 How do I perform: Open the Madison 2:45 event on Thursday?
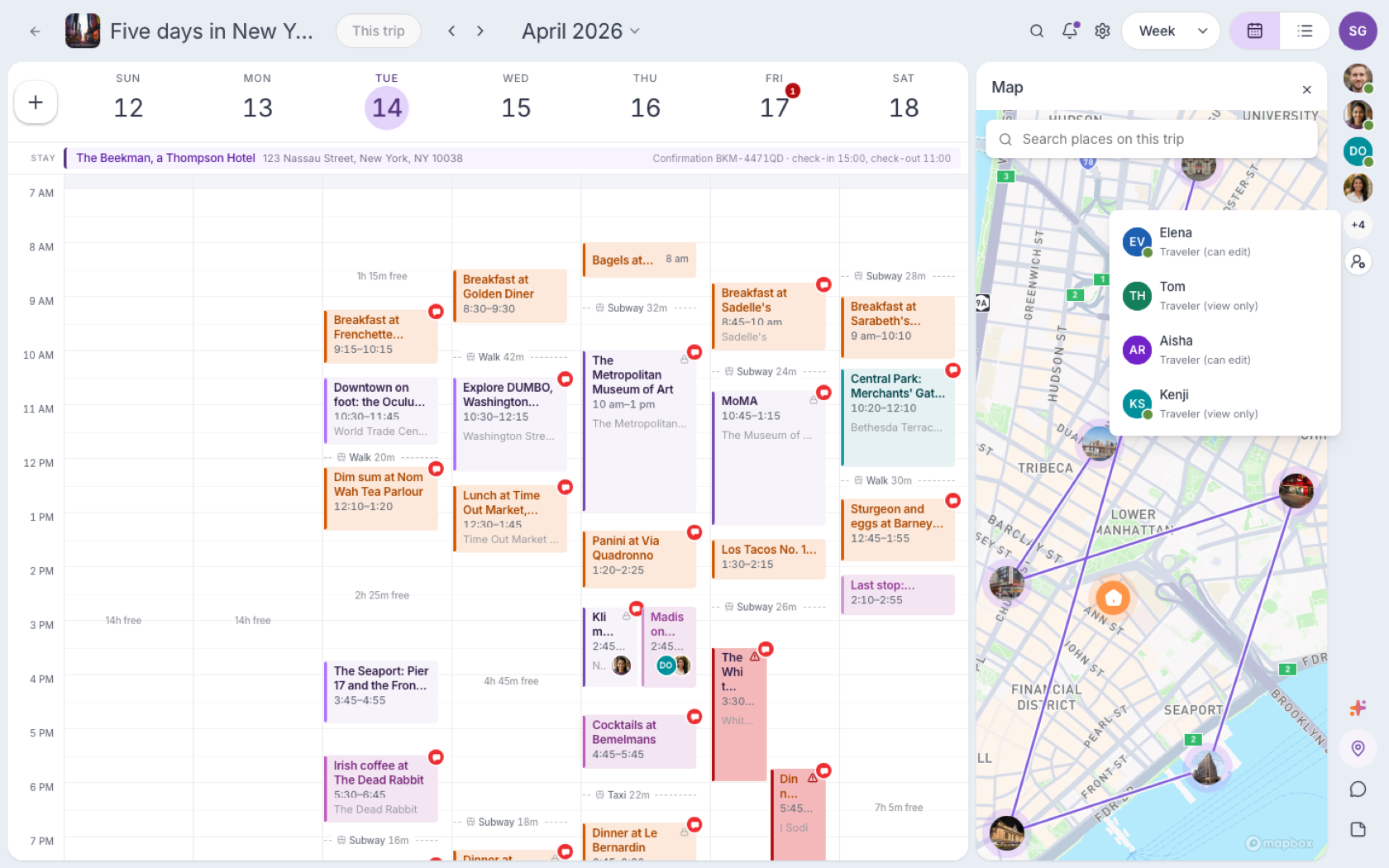669,647
